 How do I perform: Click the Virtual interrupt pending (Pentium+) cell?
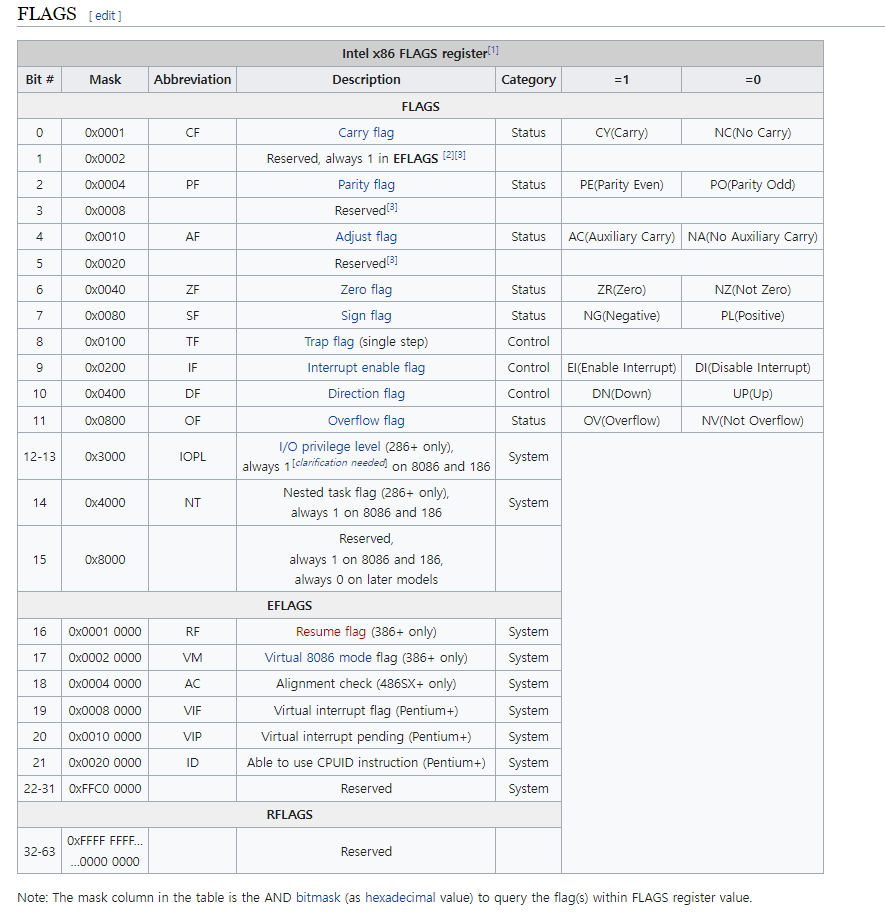[x=366, y=736]
